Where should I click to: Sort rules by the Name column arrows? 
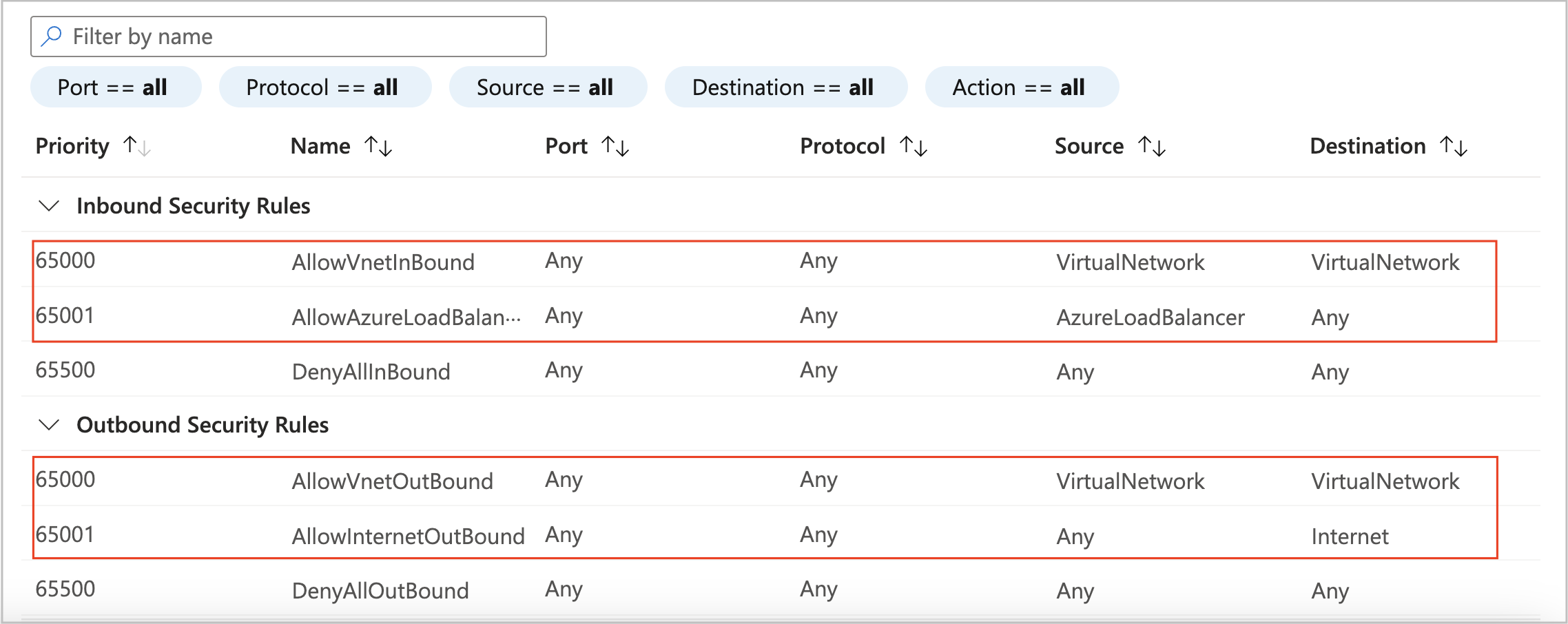tap(378, 145)
